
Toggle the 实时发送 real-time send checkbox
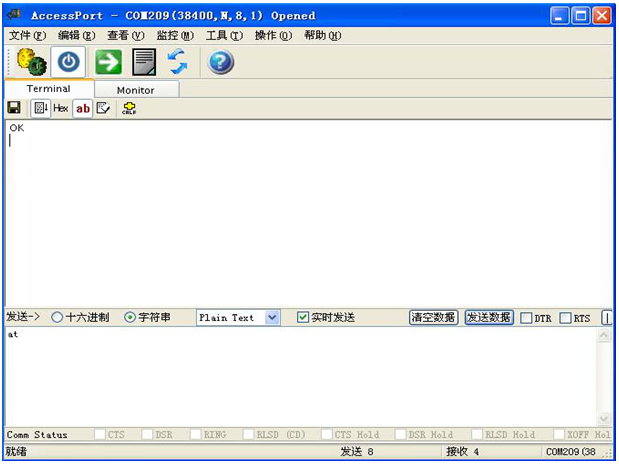(303, 317)
